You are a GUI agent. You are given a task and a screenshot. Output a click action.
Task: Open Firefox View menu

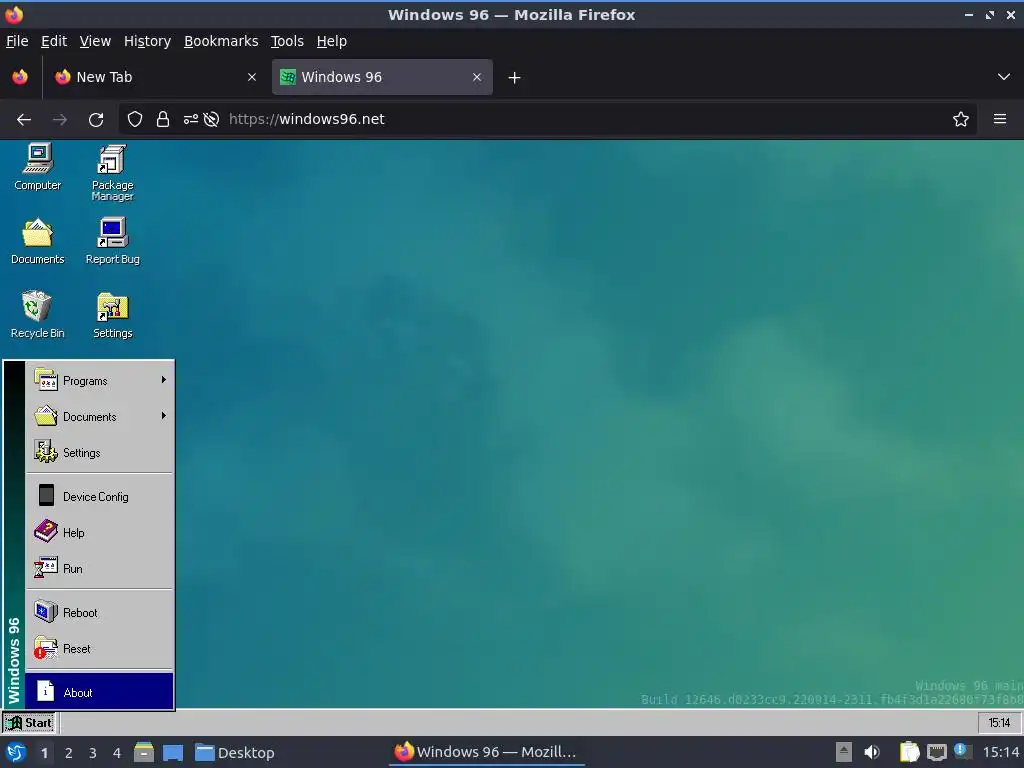pyautogui.click(x=95, y=41)
